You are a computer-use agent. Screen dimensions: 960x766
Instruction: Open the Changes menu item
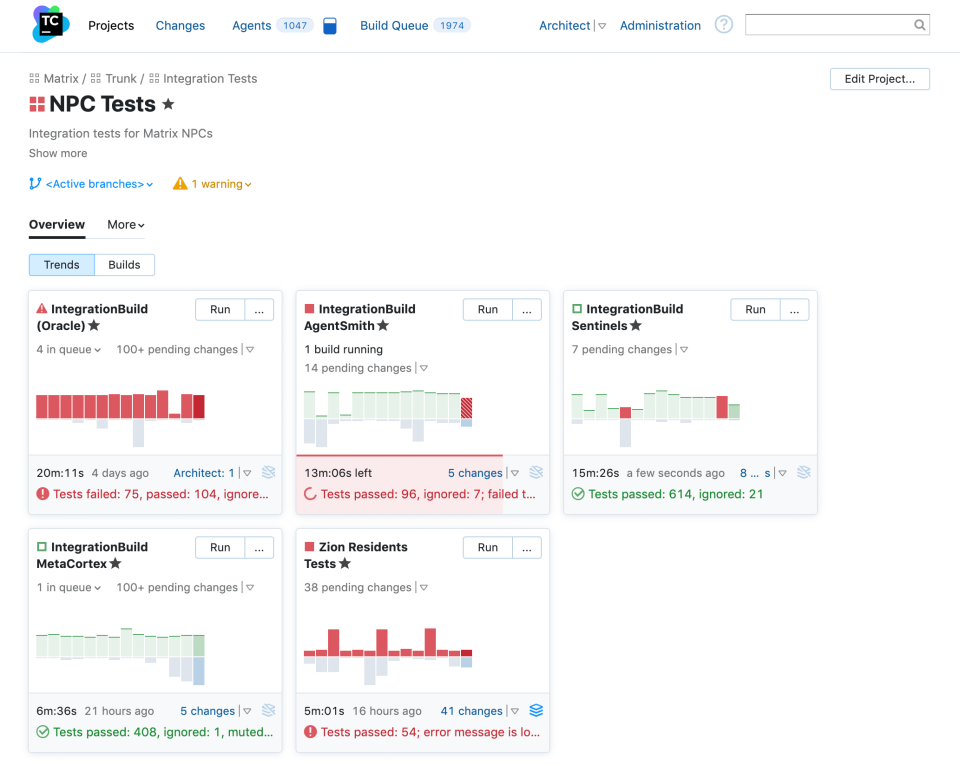point(180,26)
